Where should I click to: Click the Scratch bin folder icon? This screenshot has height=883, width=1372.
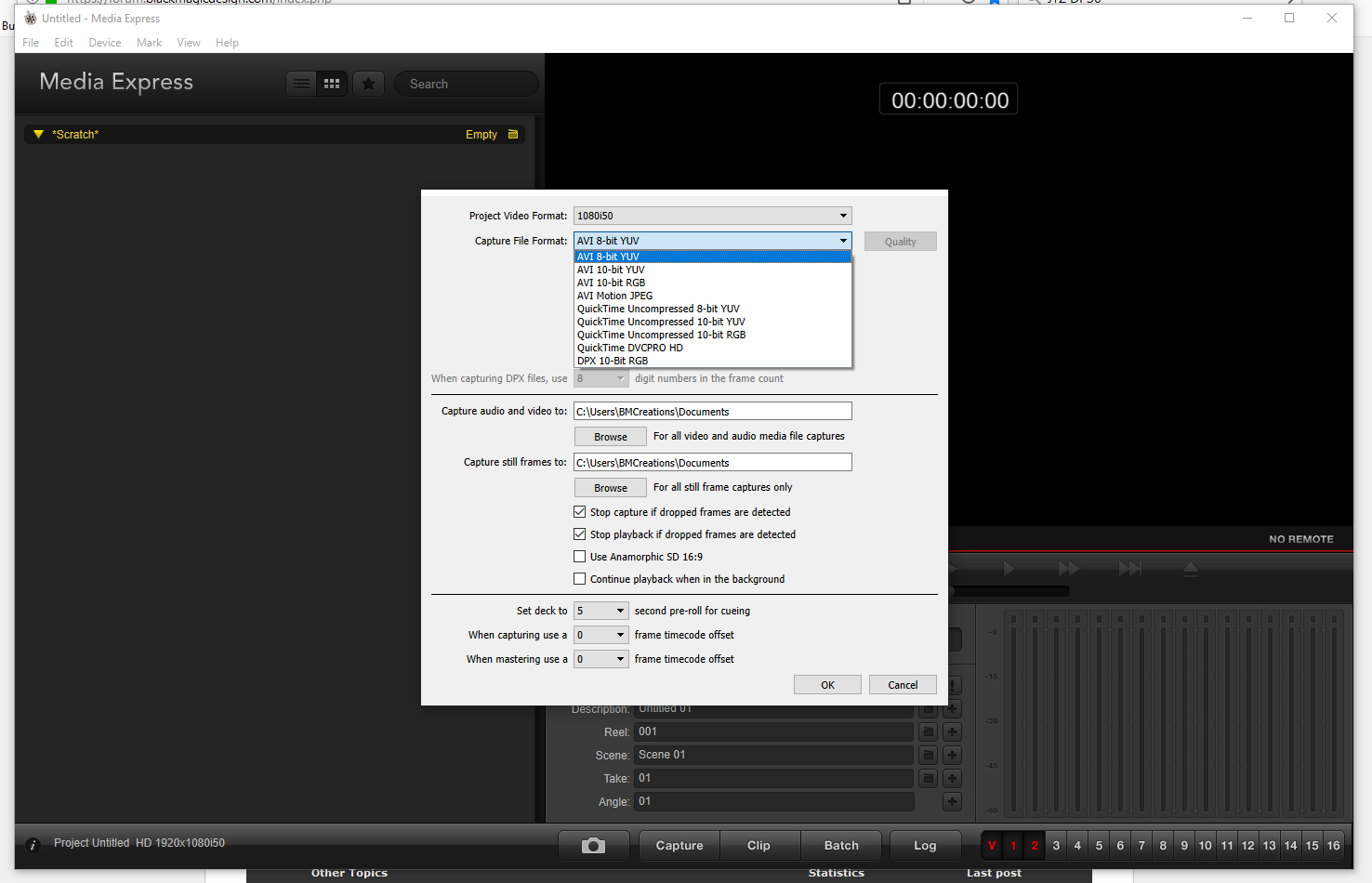coord(513,135)
